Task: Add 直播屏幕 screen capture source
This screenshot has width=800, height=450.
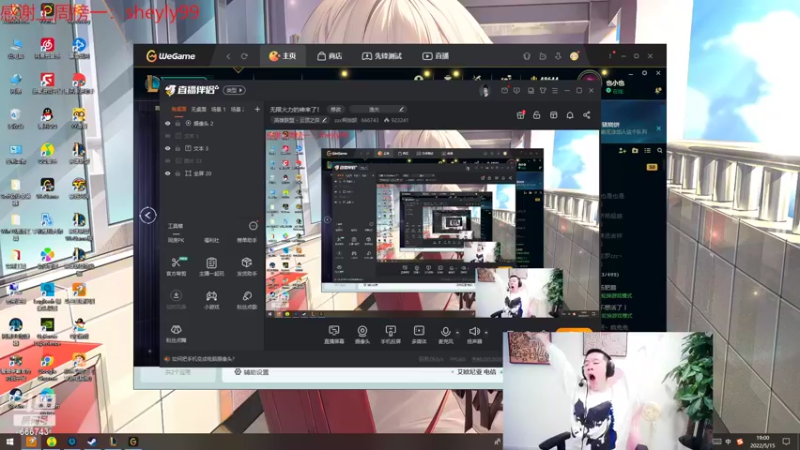Action: click(334, 335)
